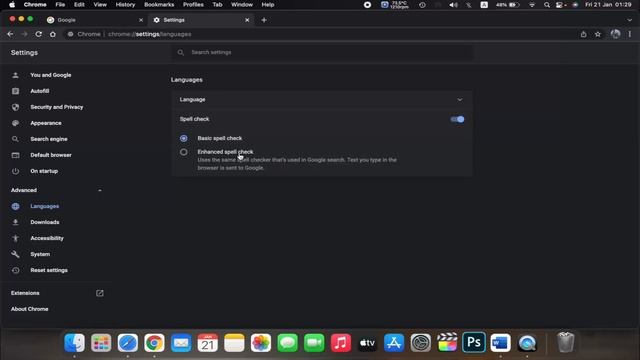Viewport: 640px width, 360px height.
Task: Go to the home page icon
Action: [x=53, y=34]
